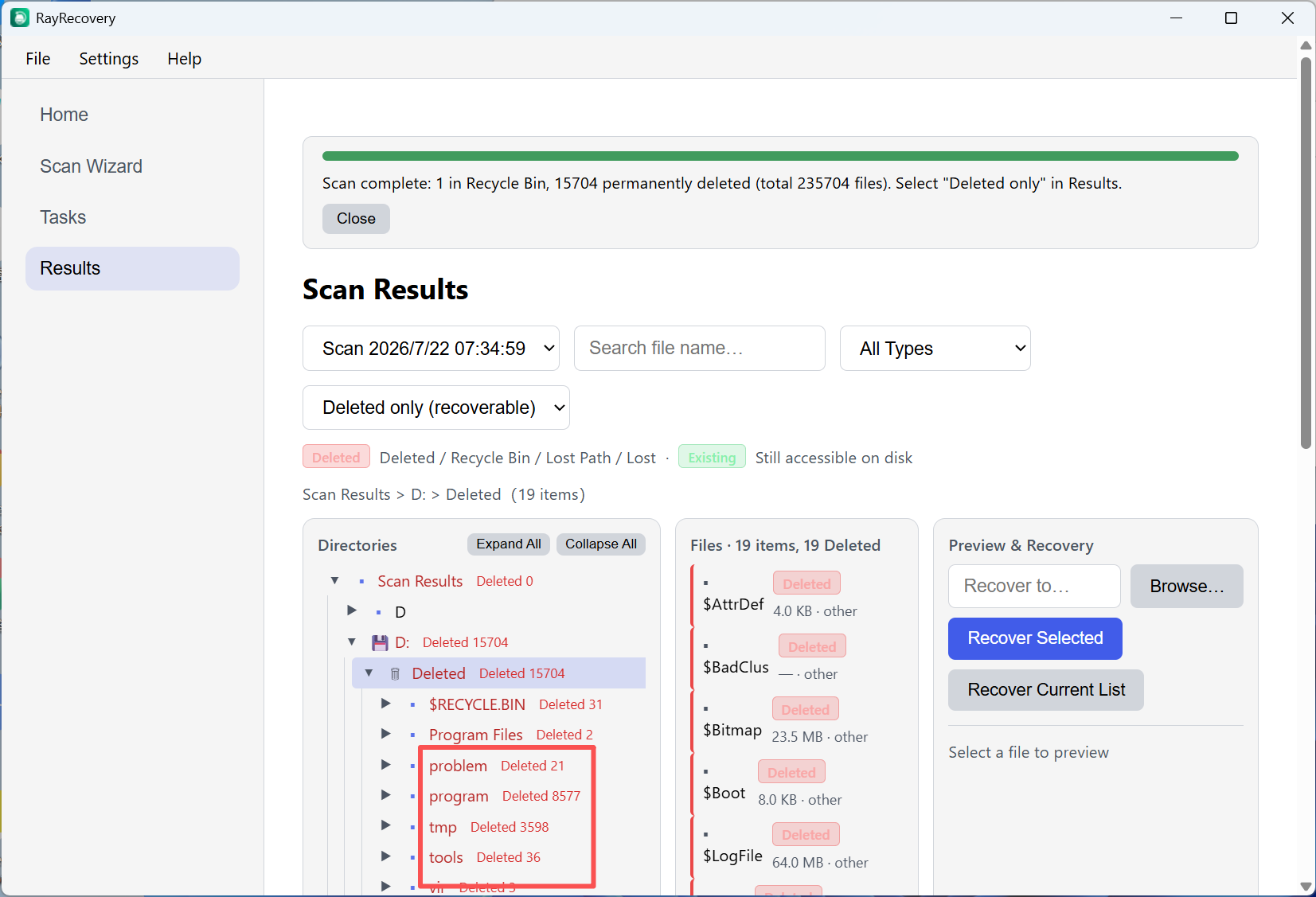
Task: Click the bullet icon beside Program Files
Action: tap(412, 735)
